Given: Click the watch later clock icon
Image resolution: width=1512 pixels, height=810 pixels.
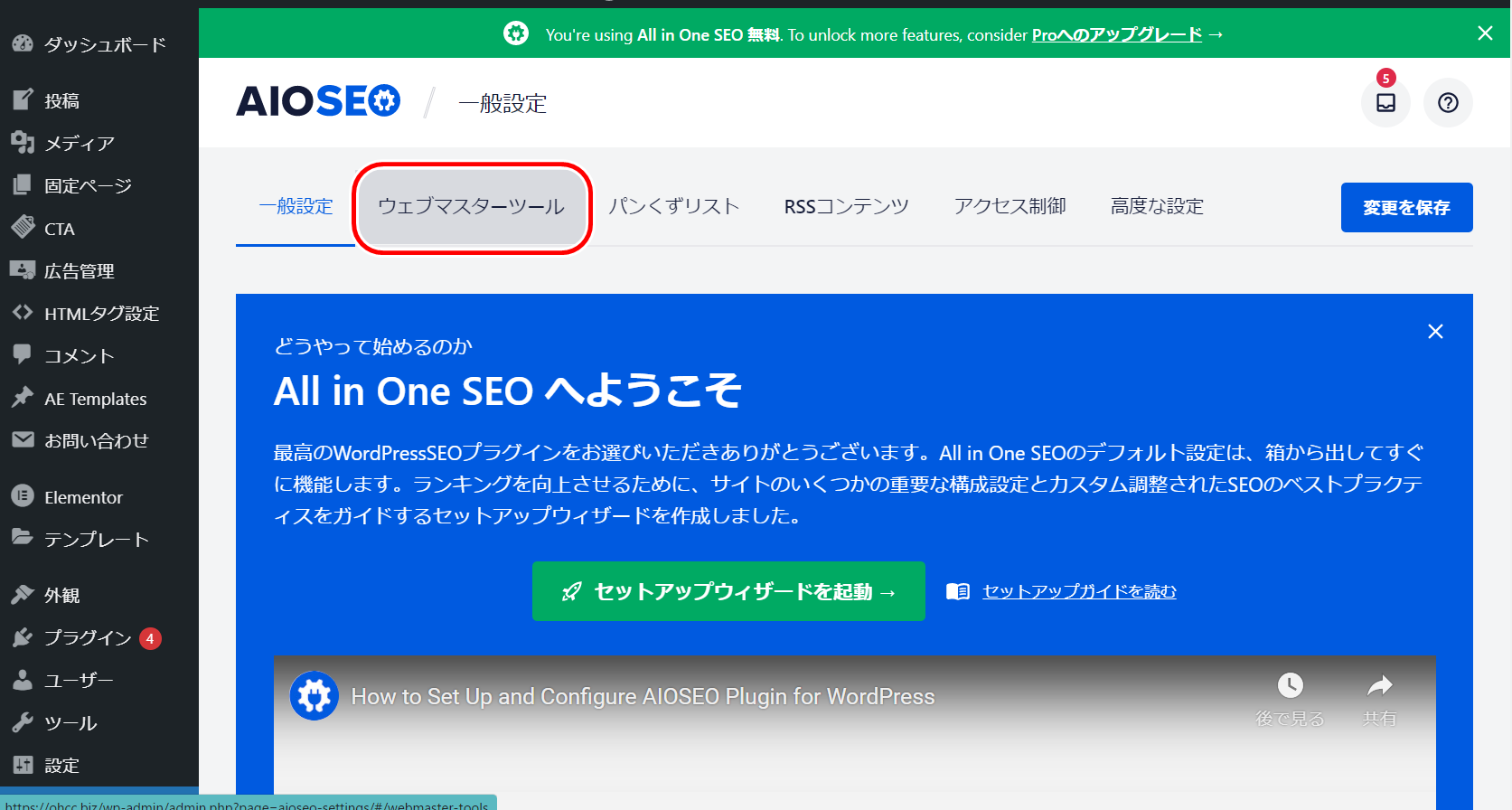Looking at the screenshot, I should pyautogui.click(x=1290, y=686).
